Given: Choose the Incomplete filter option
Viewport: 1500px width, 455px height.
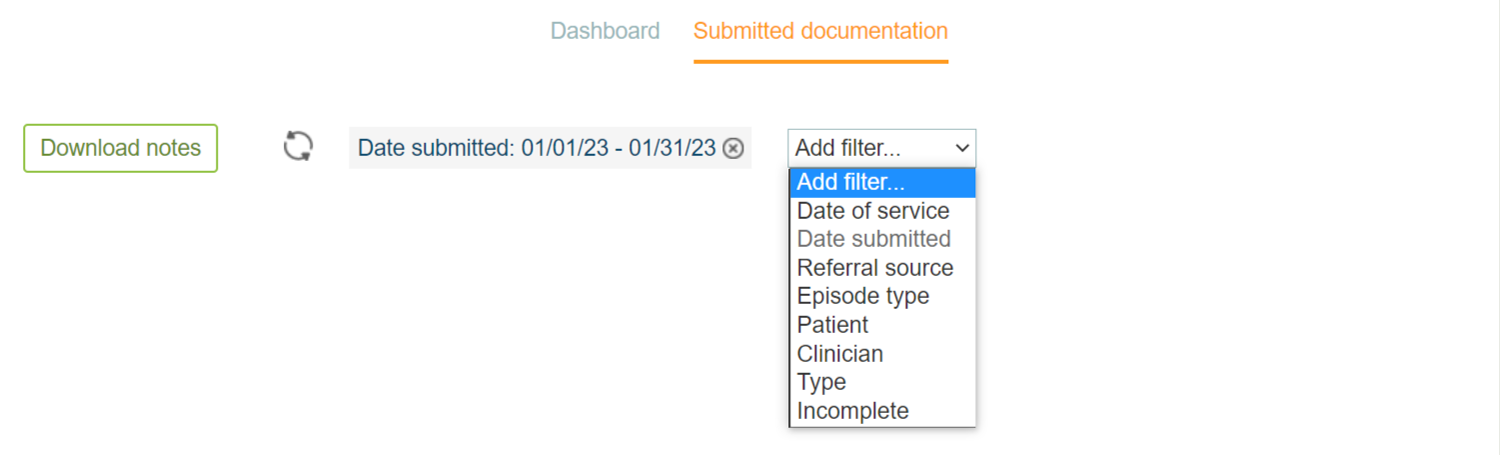Looking at the screenshot, I should click(x=853, y=411).
